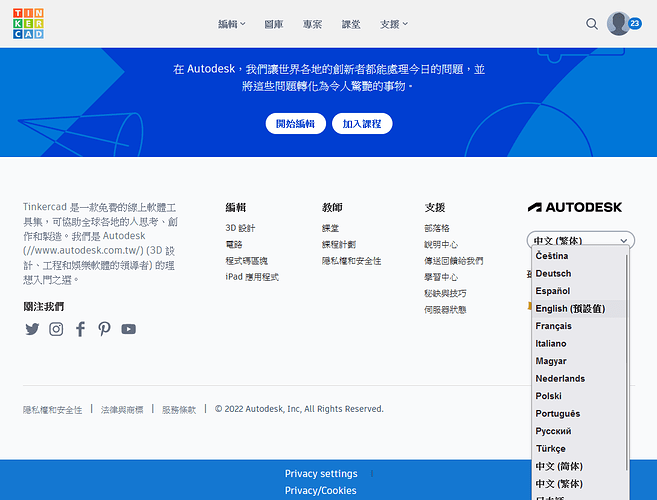The height and width of the screenshot is (500, 657).
Task: Open the Pinterest icon
Action: point(104,329)
